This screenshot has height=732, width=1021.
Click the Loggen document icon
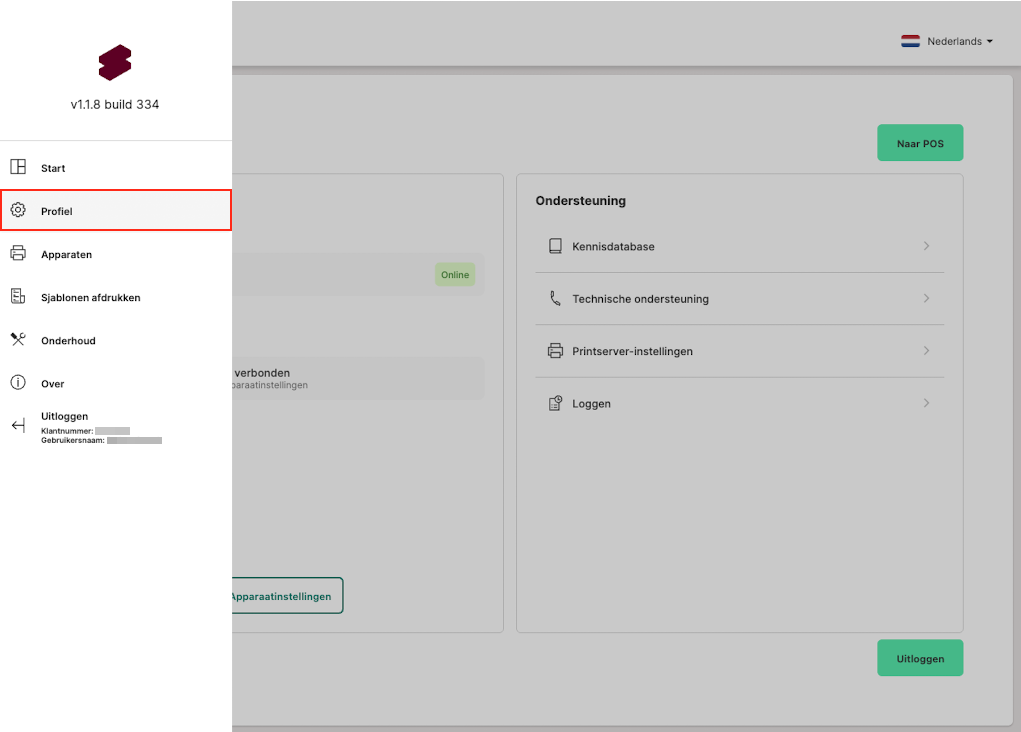(x=555, y=404)
